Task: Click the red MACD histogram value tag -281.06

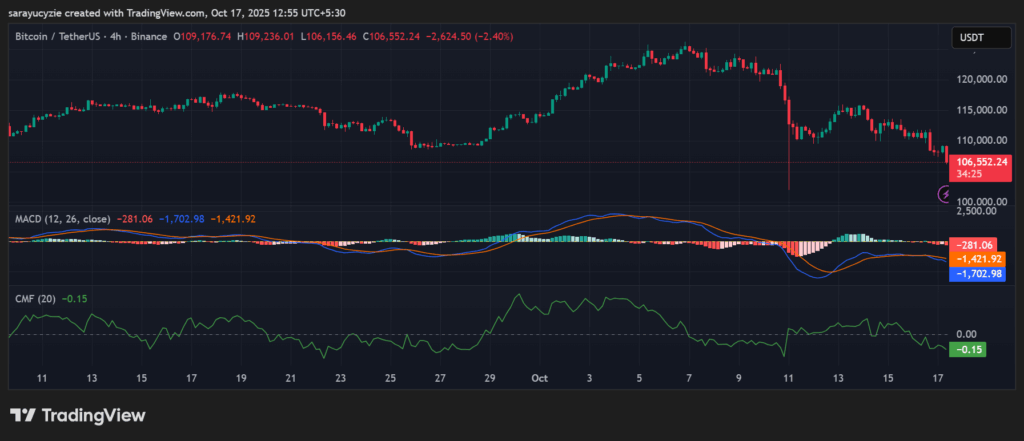Action: 973,244
